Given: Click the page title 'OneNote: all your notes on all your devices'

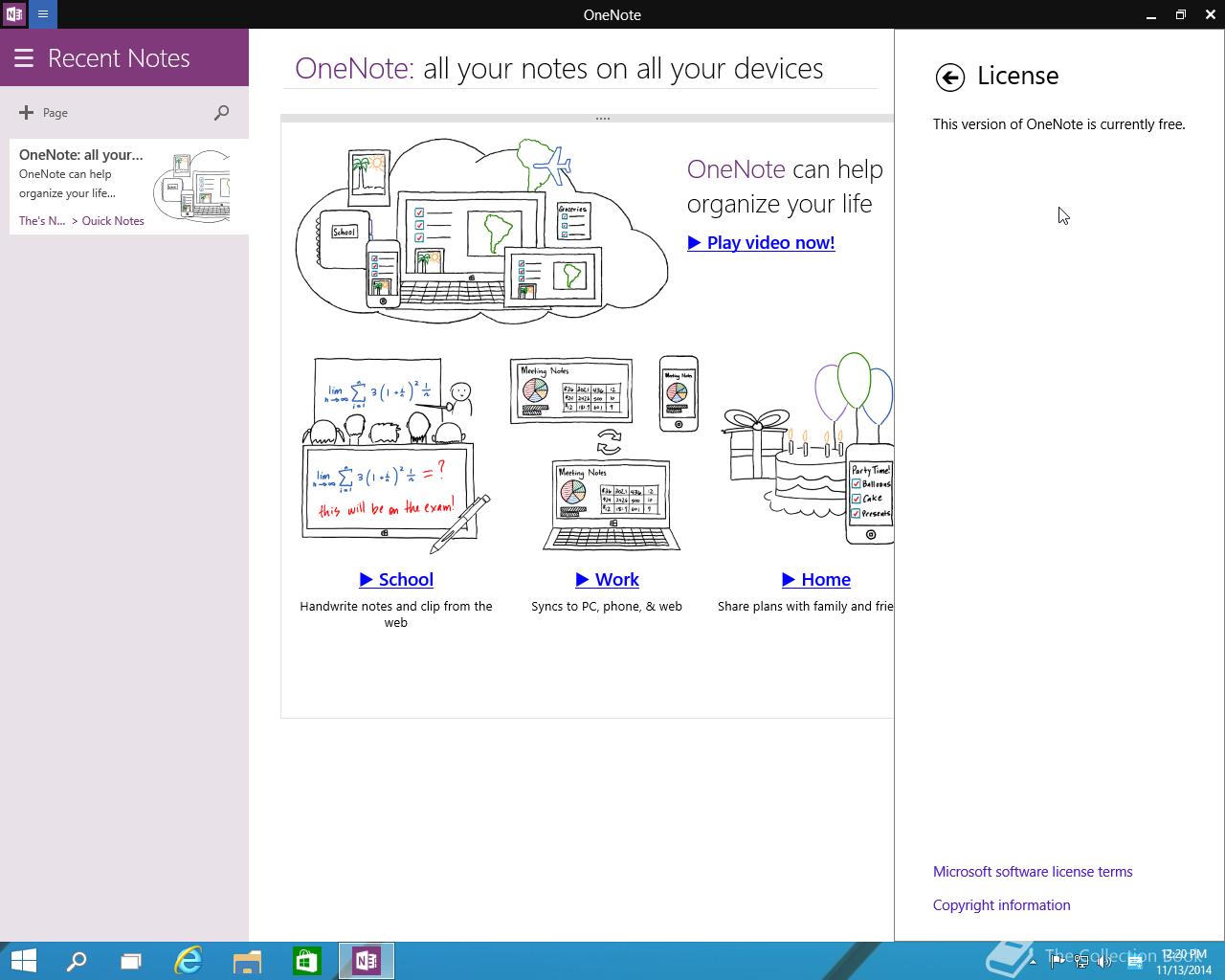Looking at the screenshot, I should pos(559,69).
